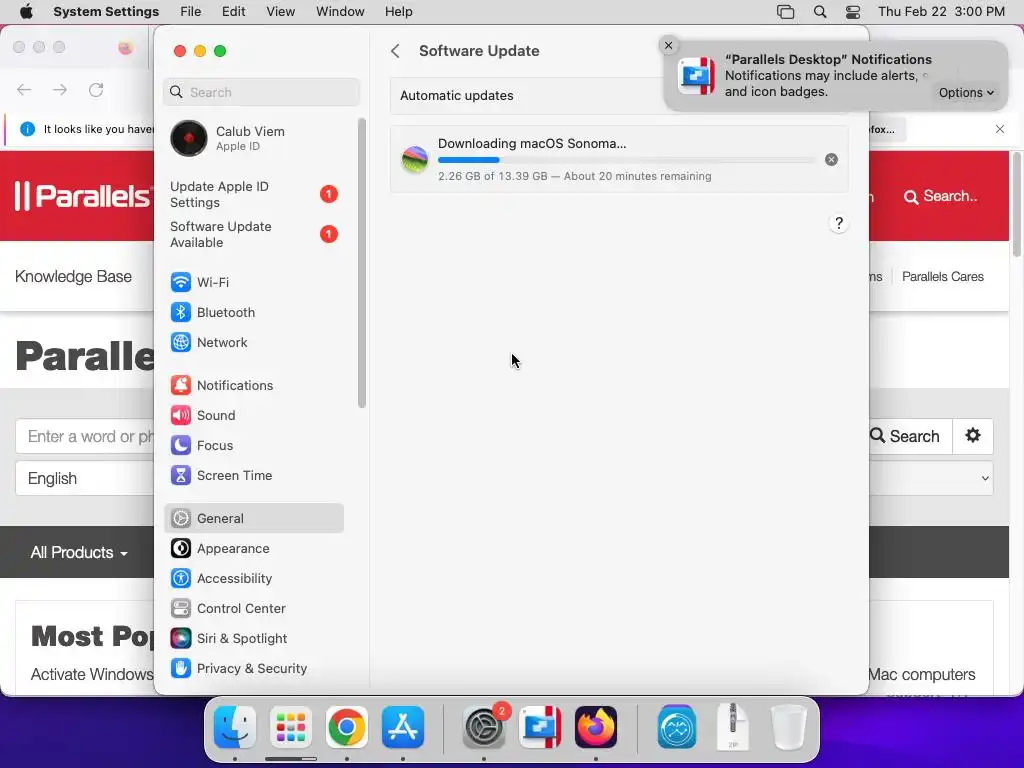The image size is (1024, 768).
Task: Open Firefox from the Dock
Action: [596, 727]
